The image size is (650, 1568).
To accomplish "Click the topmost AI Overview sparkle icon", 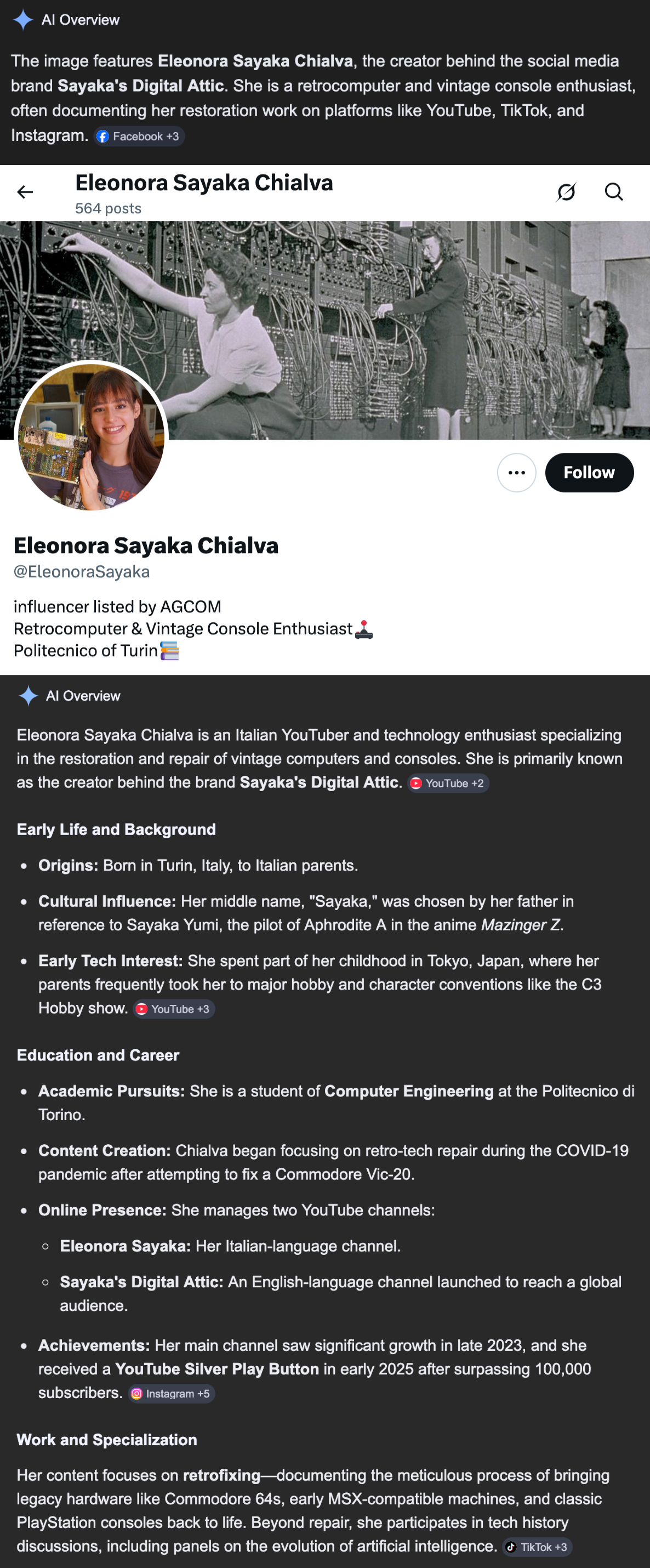I will point(23,20).
